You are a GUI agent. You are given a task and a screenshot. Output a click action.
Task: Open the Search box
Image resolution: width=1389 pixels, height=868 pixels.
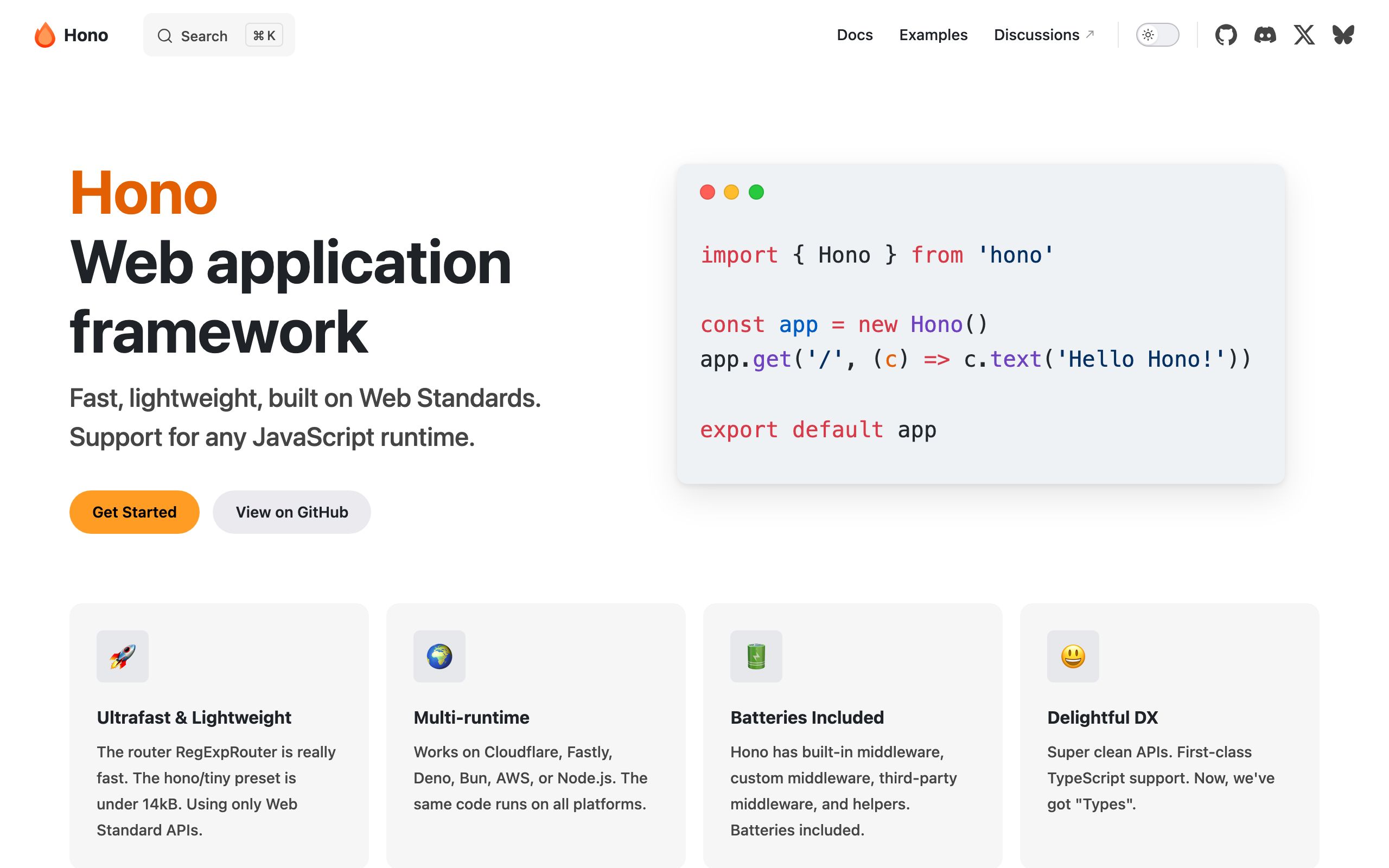click(x=219, y=35)
